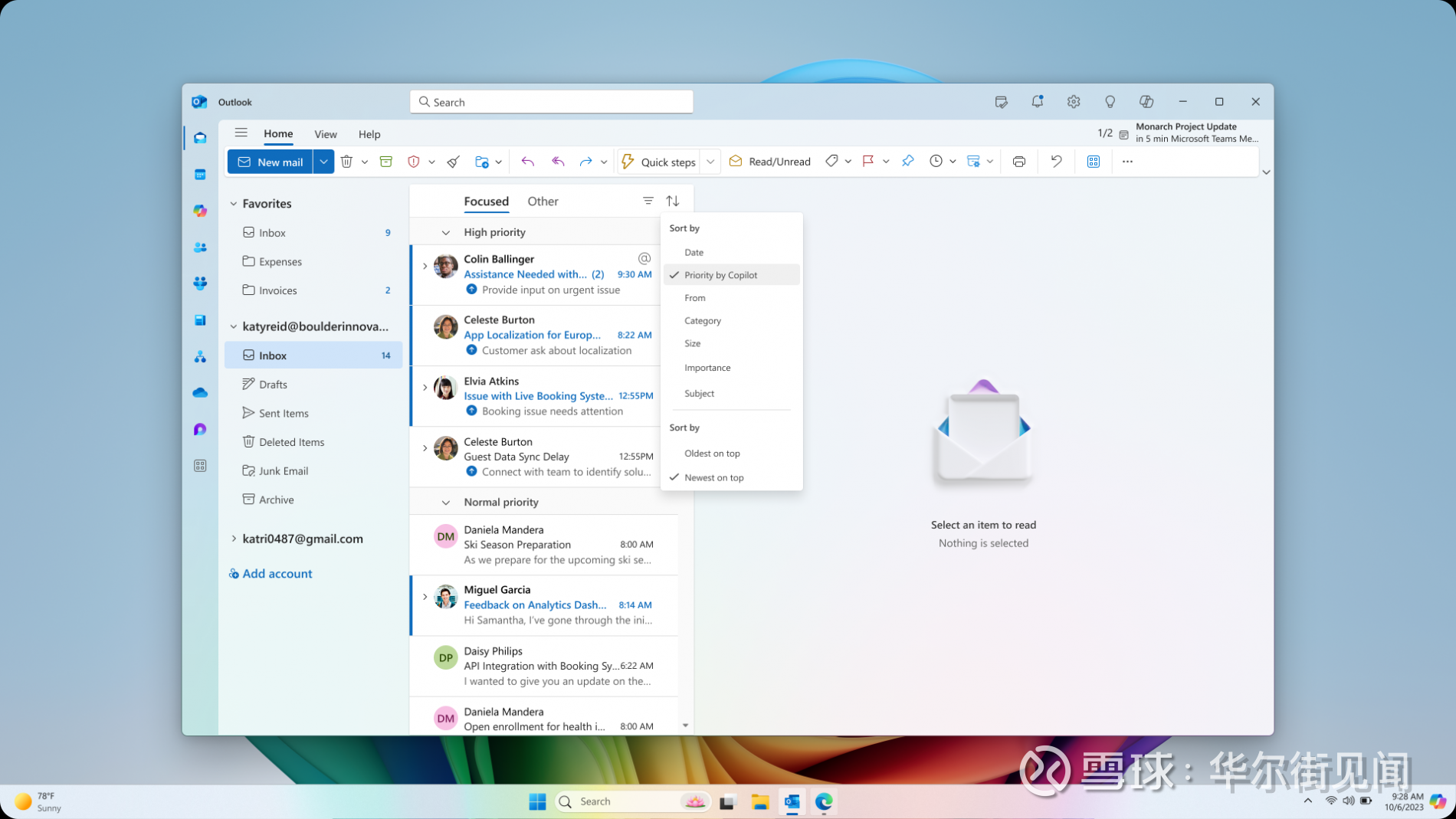
Task: Click the Archive icon in the toolbar
Action: [386, 162]
